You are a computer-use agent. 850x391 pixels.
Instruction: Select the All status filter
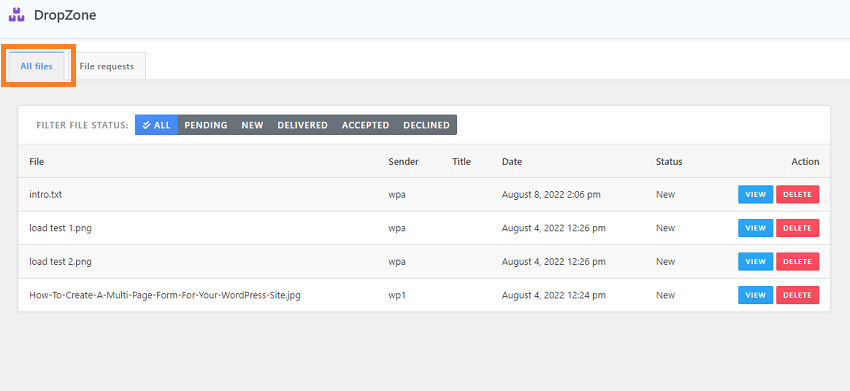click(156, 125)
